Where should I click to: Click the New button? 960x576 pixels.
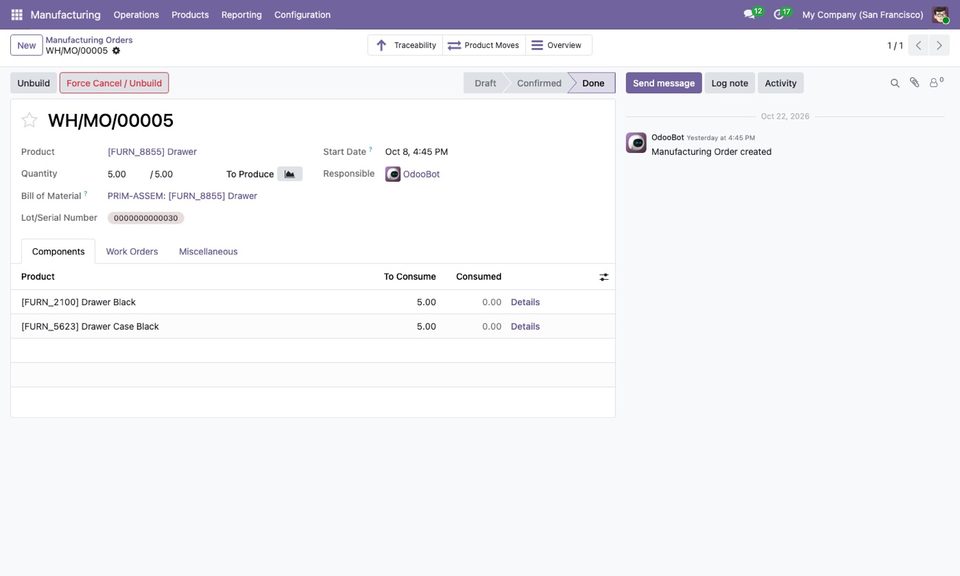click(26, 45)
